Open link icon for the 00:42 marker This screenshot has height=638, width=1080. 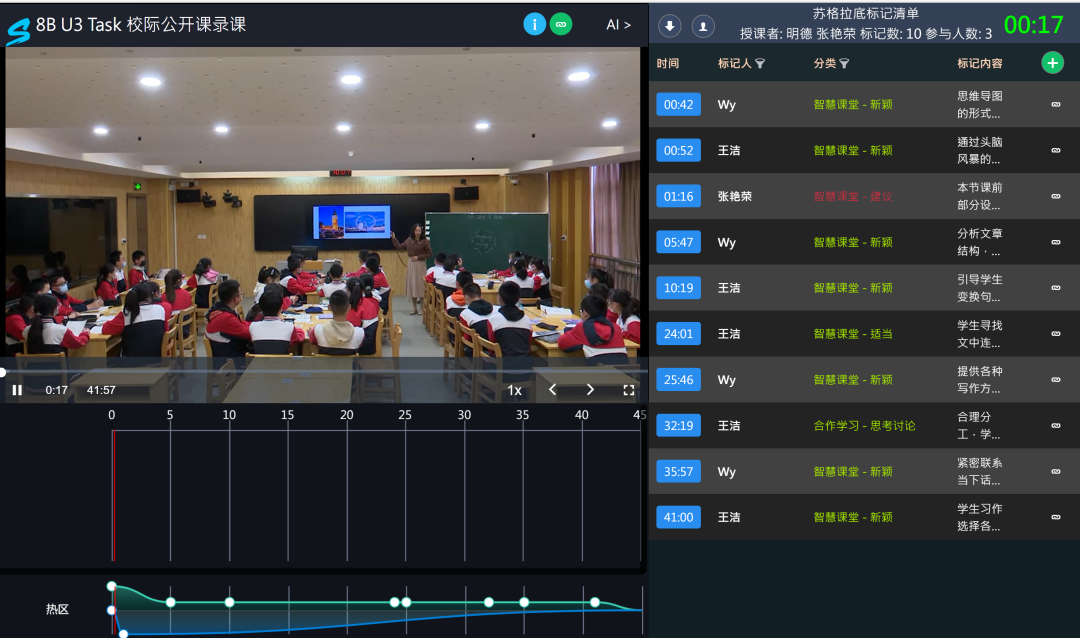pos(1055,104)
